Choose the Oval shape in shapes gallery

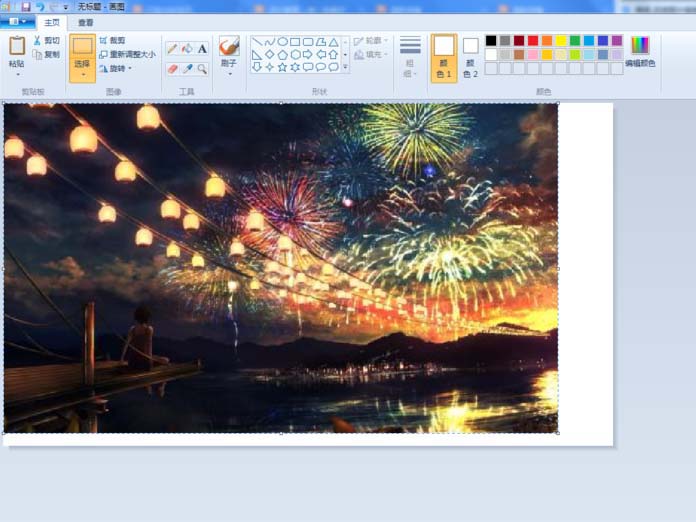point(282,42)
